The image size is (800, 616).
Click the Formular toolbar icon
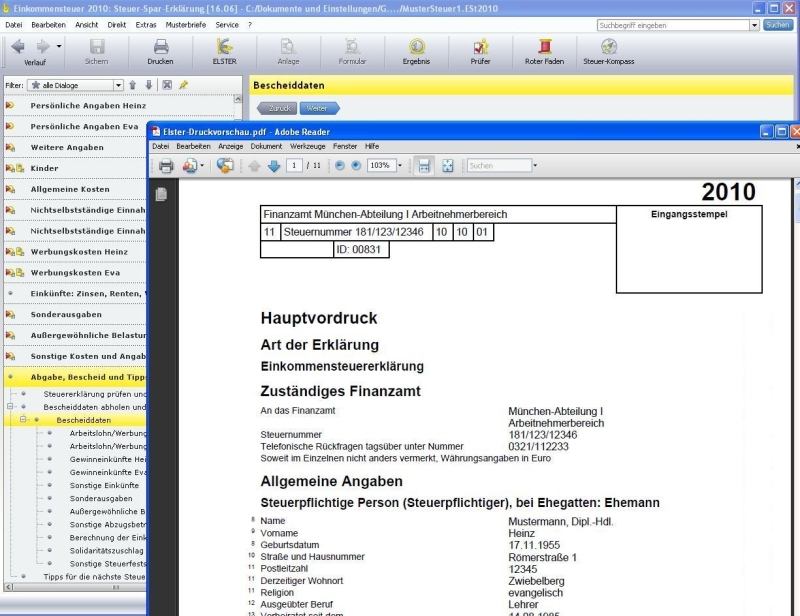(352, 47)
